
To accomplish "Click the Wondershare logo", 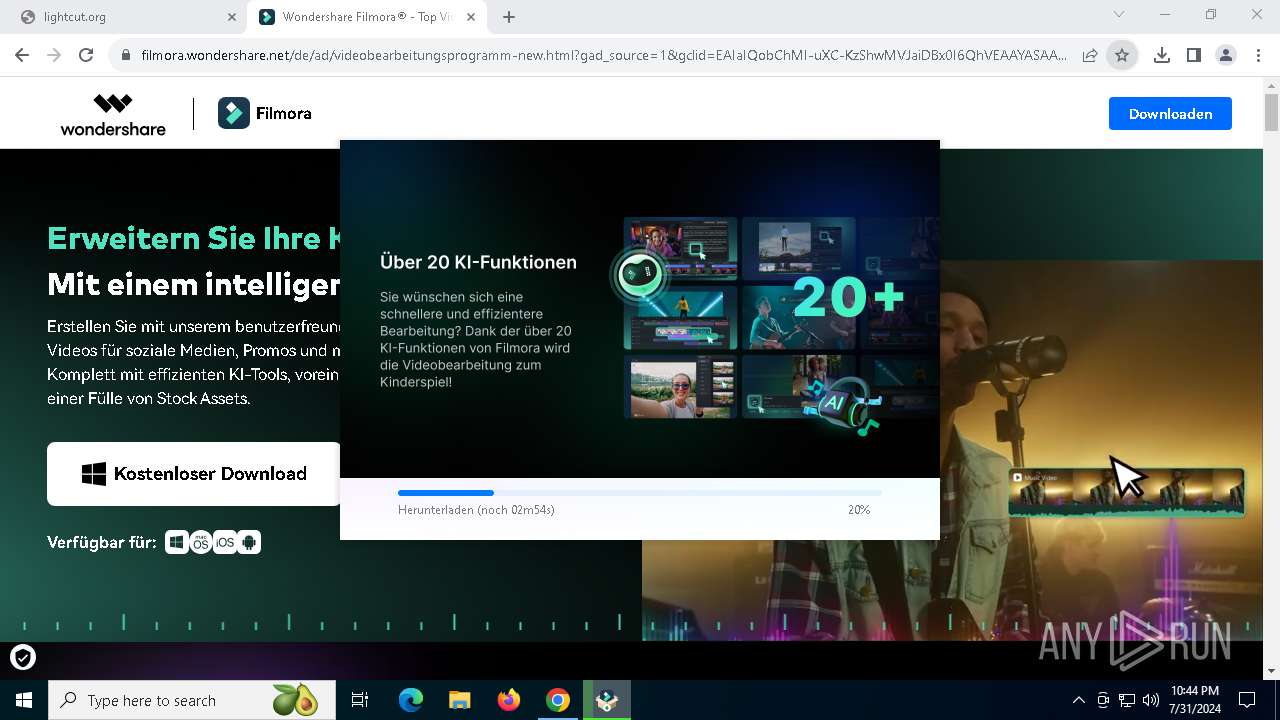I will 113,114.
